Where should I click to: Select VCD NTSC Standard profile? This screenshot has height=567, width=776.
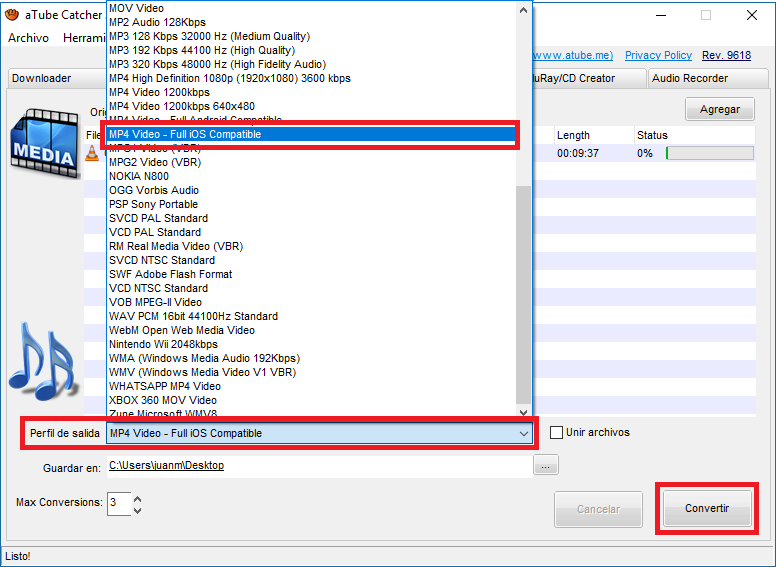coord(311,288)
